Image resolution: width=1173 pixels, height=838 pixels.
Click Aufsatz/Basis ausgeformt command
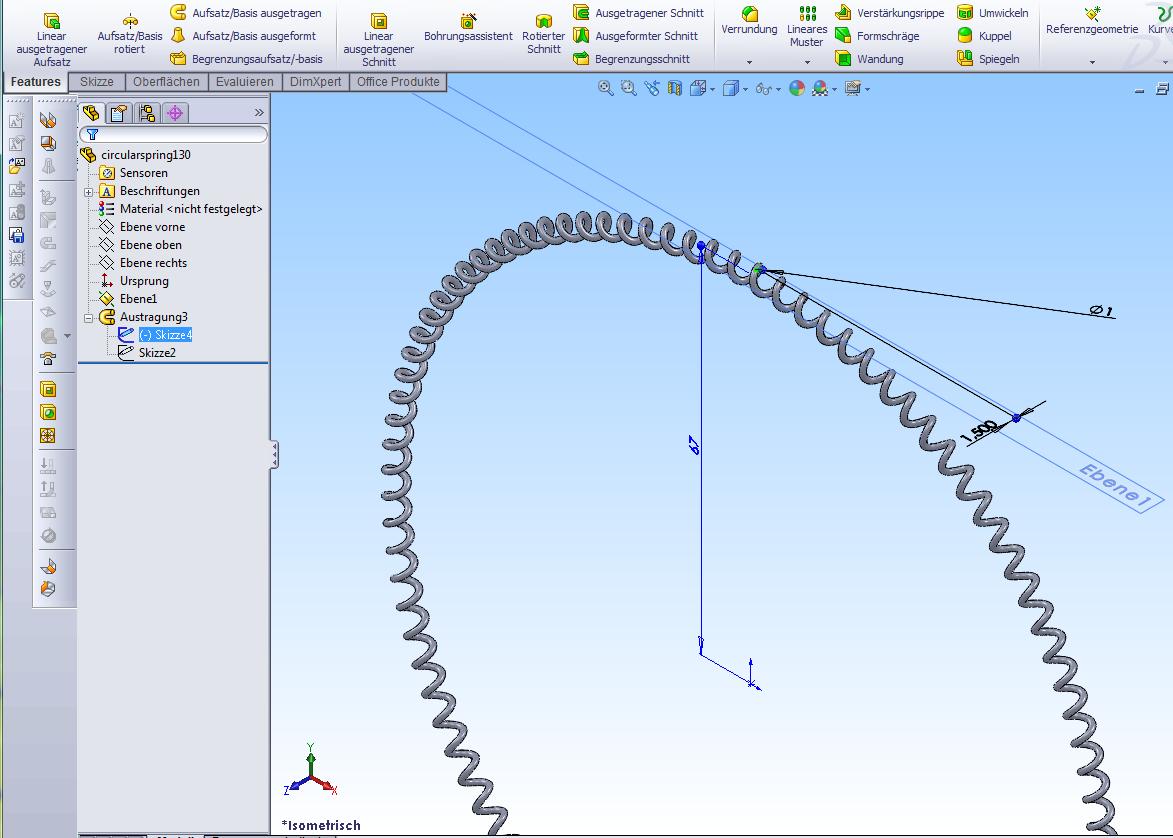pos(243,36)
